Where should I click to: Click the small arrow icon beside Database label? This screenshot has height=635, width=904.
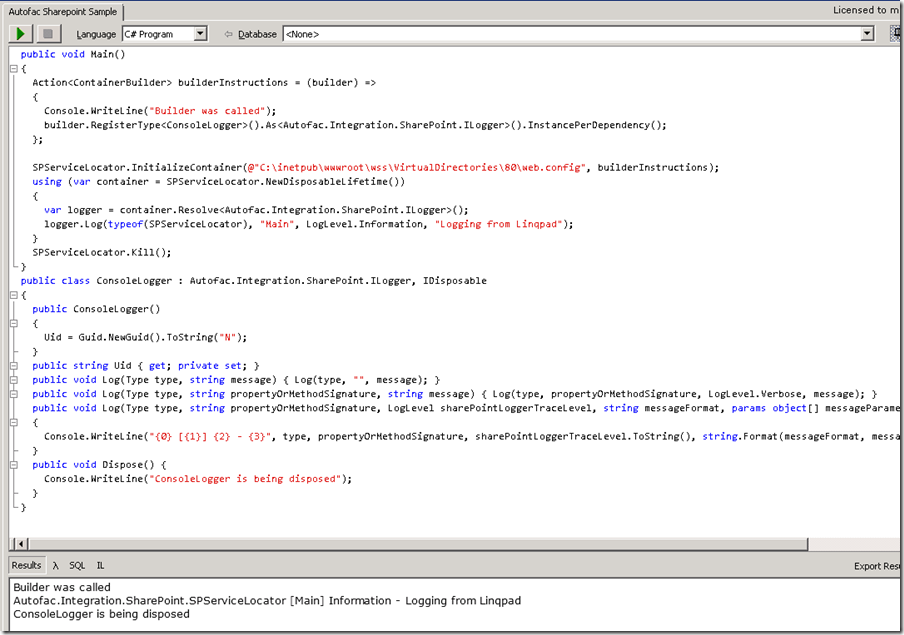coord(228,35)
